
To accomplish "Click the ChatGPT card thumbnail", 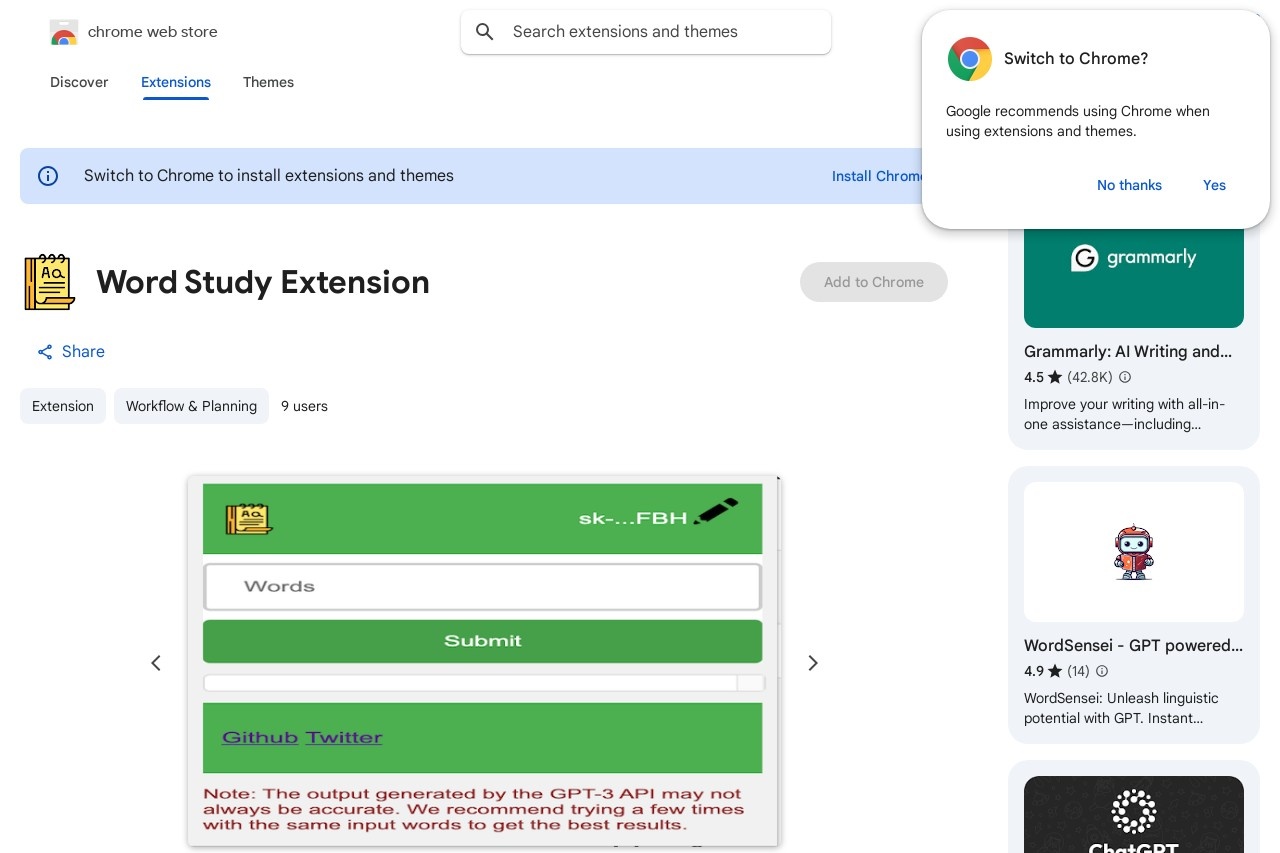I will point(1134,814).
